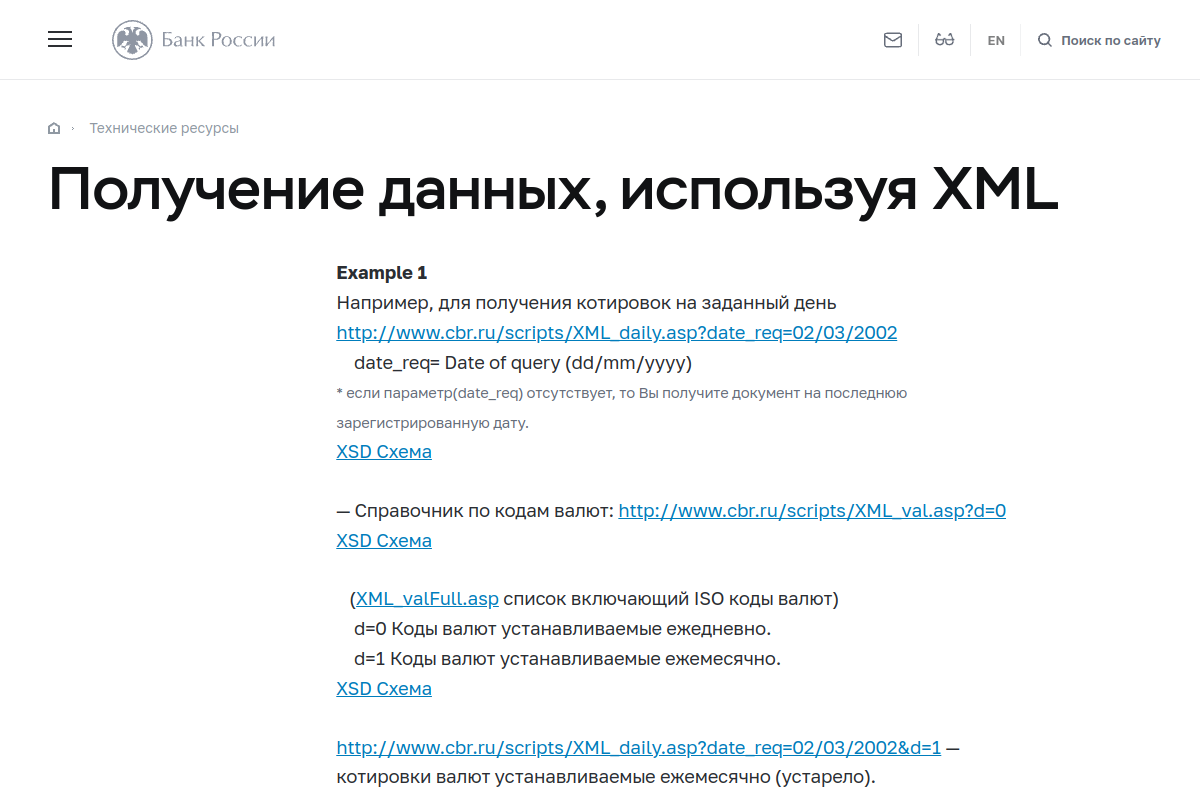
Task: Click the Банк России logo text
Action: click(218, 40)
